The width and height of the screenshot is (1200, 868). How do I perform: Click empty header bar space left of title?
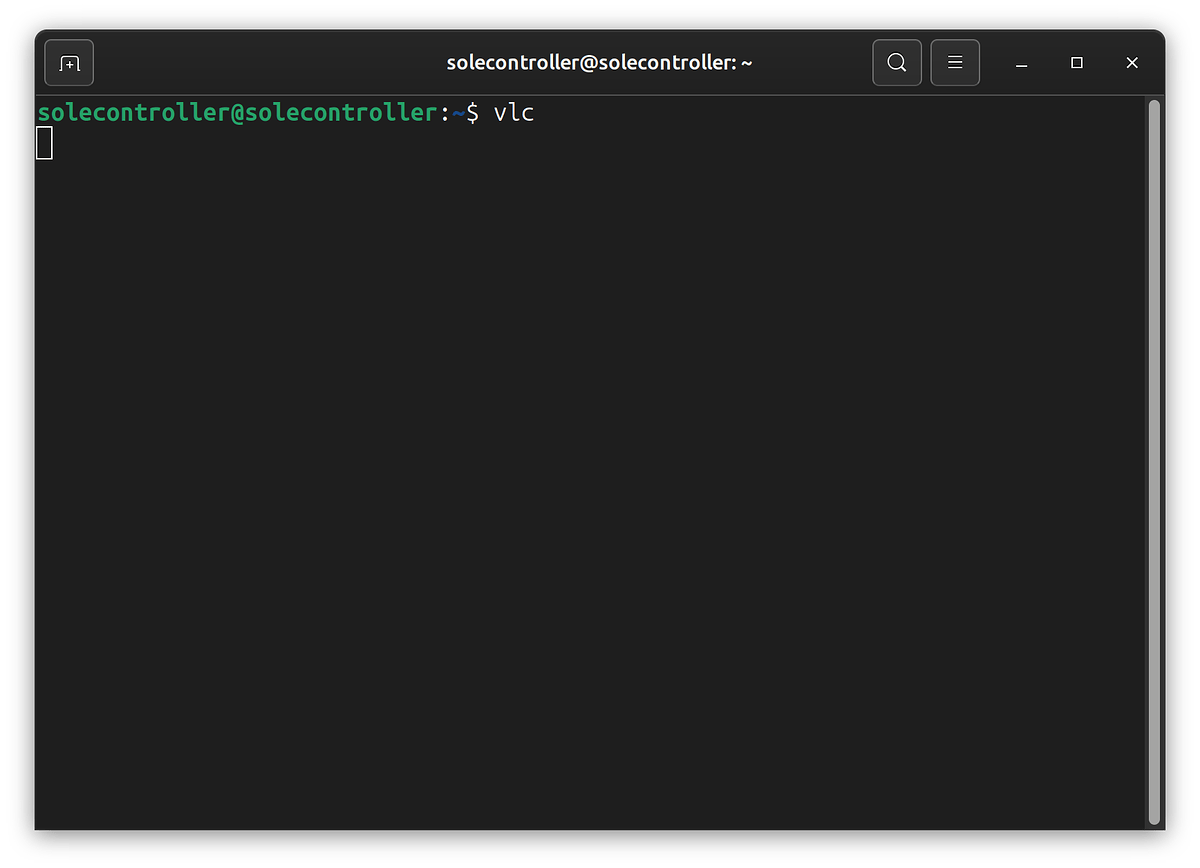[270, 63]
